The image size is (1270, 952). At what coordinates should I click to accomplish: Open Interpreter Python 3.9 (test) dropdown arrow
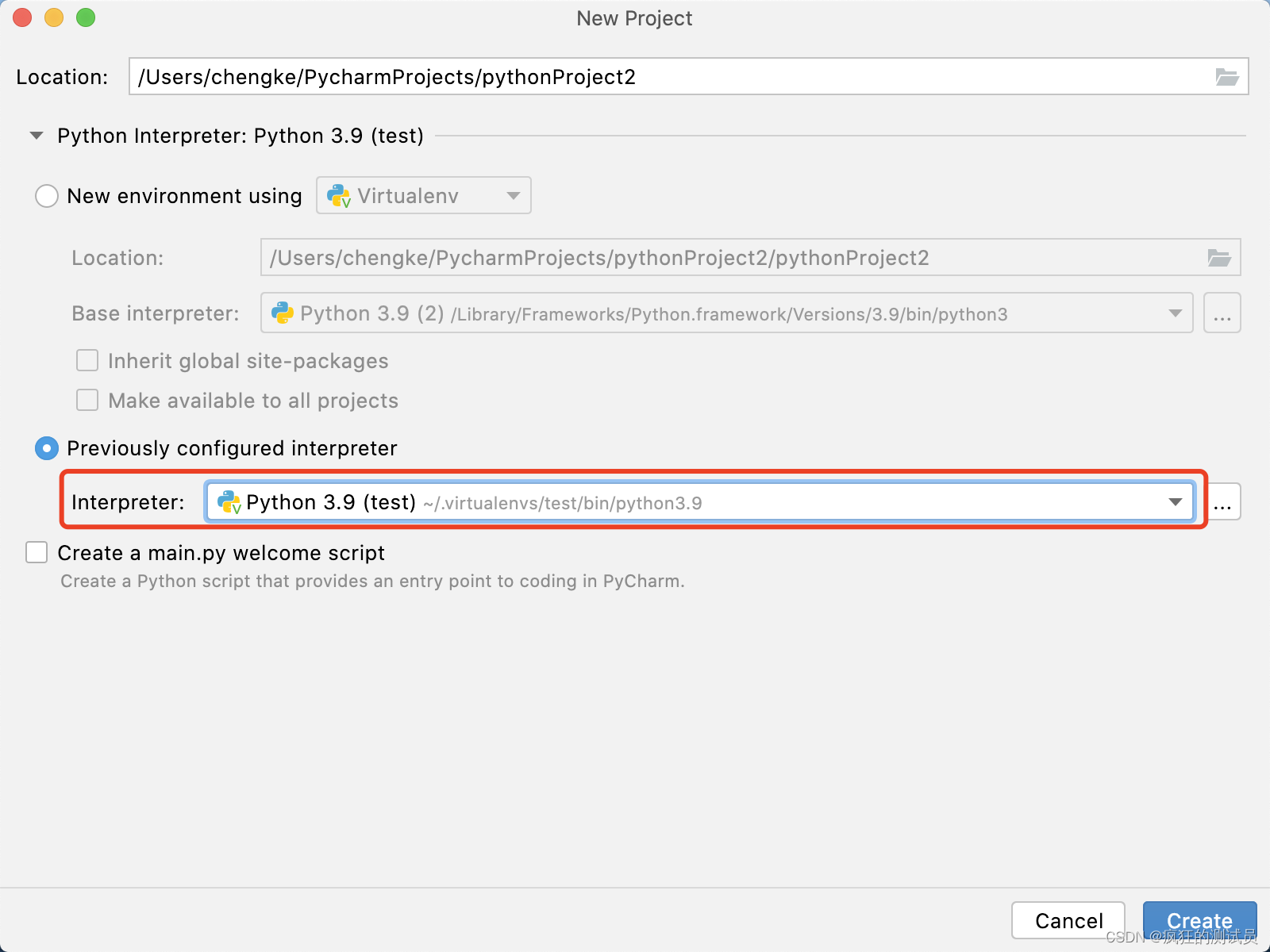tap(1176, 502)
